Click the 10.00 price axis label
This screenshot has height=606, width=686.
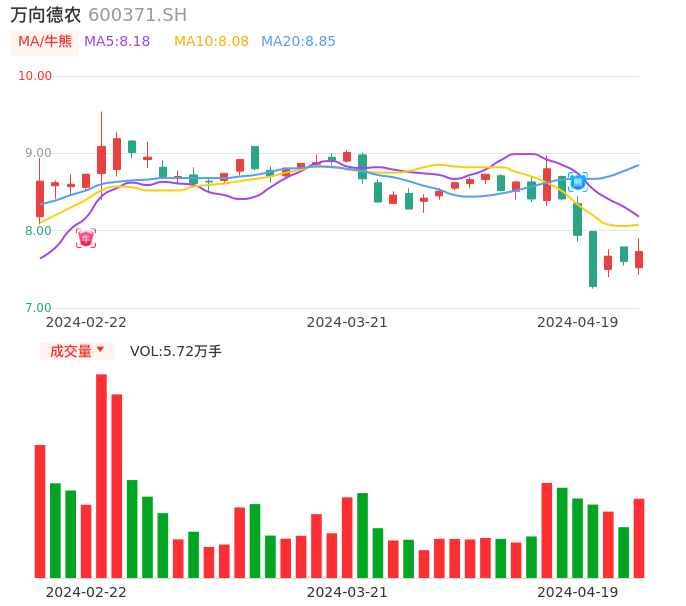36,76
